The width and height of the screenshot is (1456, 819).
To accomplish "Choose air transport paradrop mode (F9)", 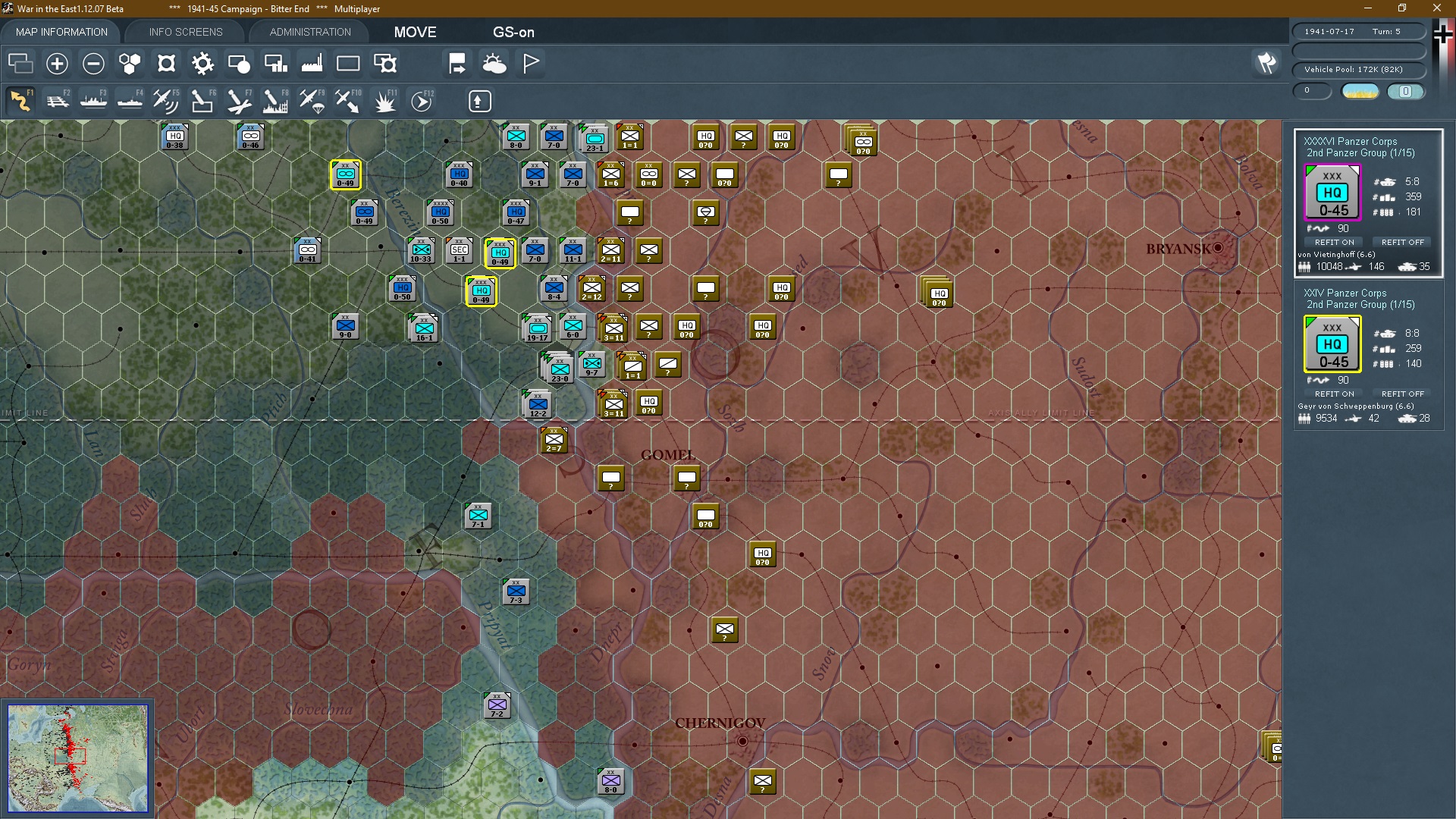I will coord(312,101).
